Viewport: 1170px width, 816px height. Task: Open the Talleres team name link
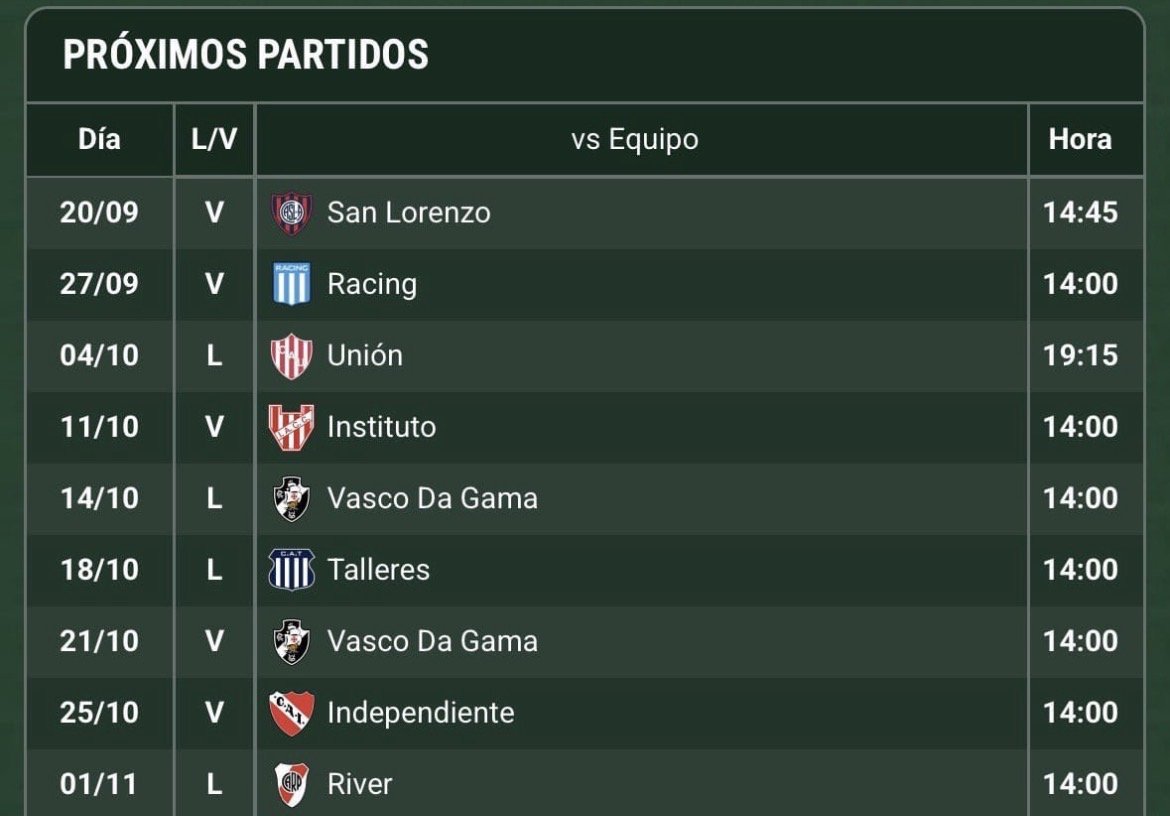tap(378, 571)
